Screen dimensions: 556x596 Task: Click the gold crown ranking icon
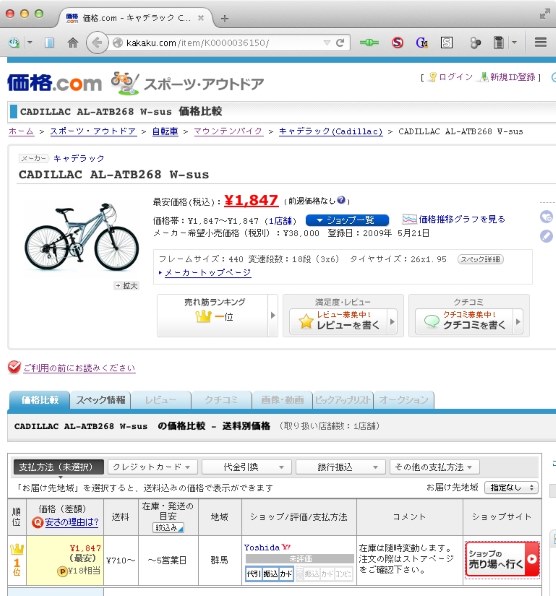click(x=203, y=317)
